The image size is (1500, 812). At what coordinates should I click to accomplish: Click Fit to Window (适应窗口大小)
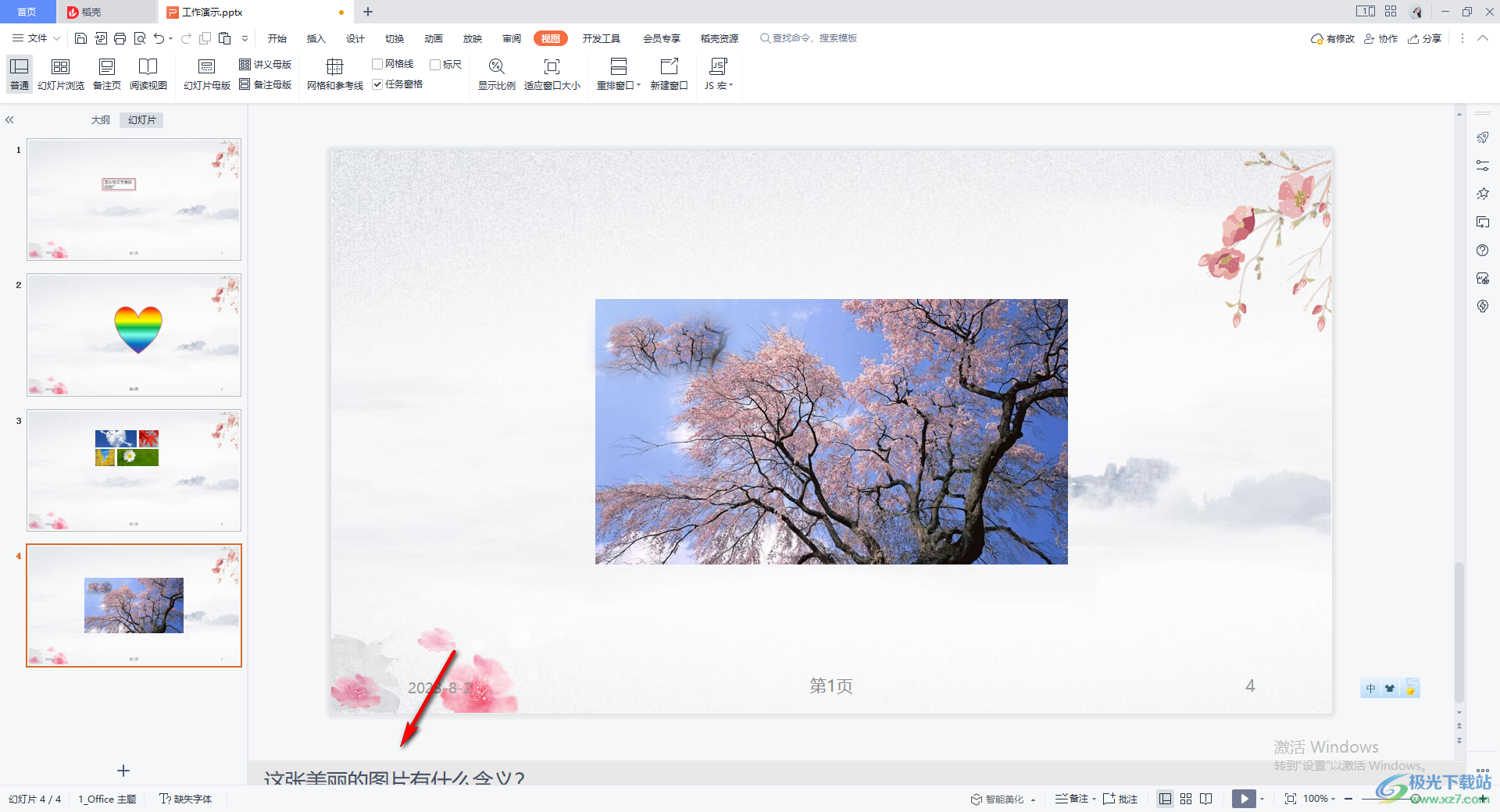(x=552, y=74)
